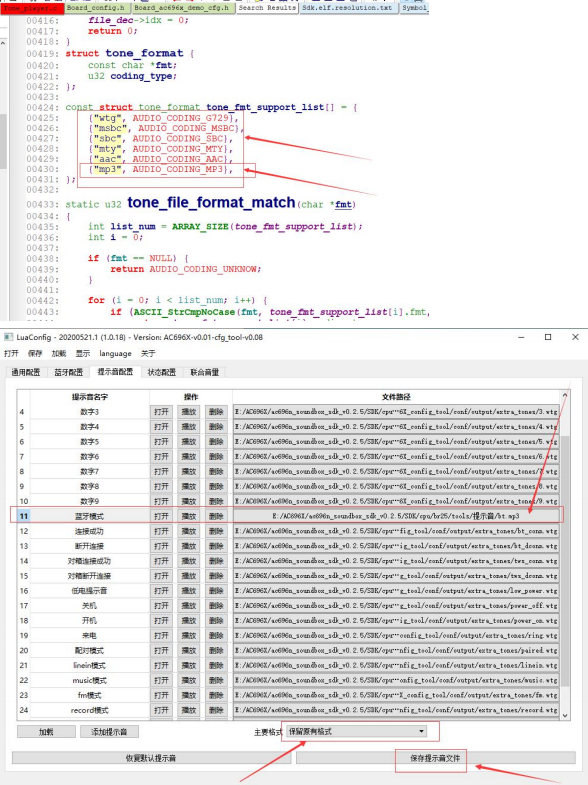Open the 加载 menu in LuaConfig
Image resolution: width=588 pixels, height=785 pixels.
59,353
